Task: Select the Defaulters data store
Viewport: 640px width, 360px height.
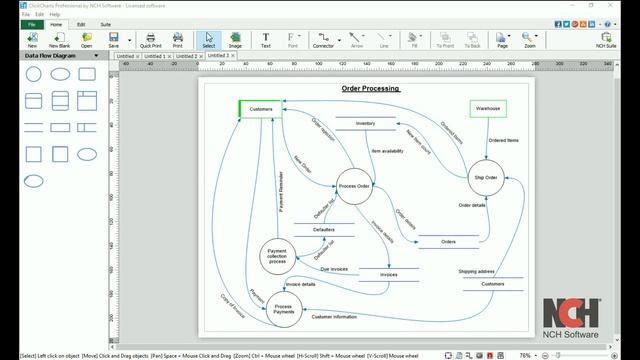Action: 324,230
